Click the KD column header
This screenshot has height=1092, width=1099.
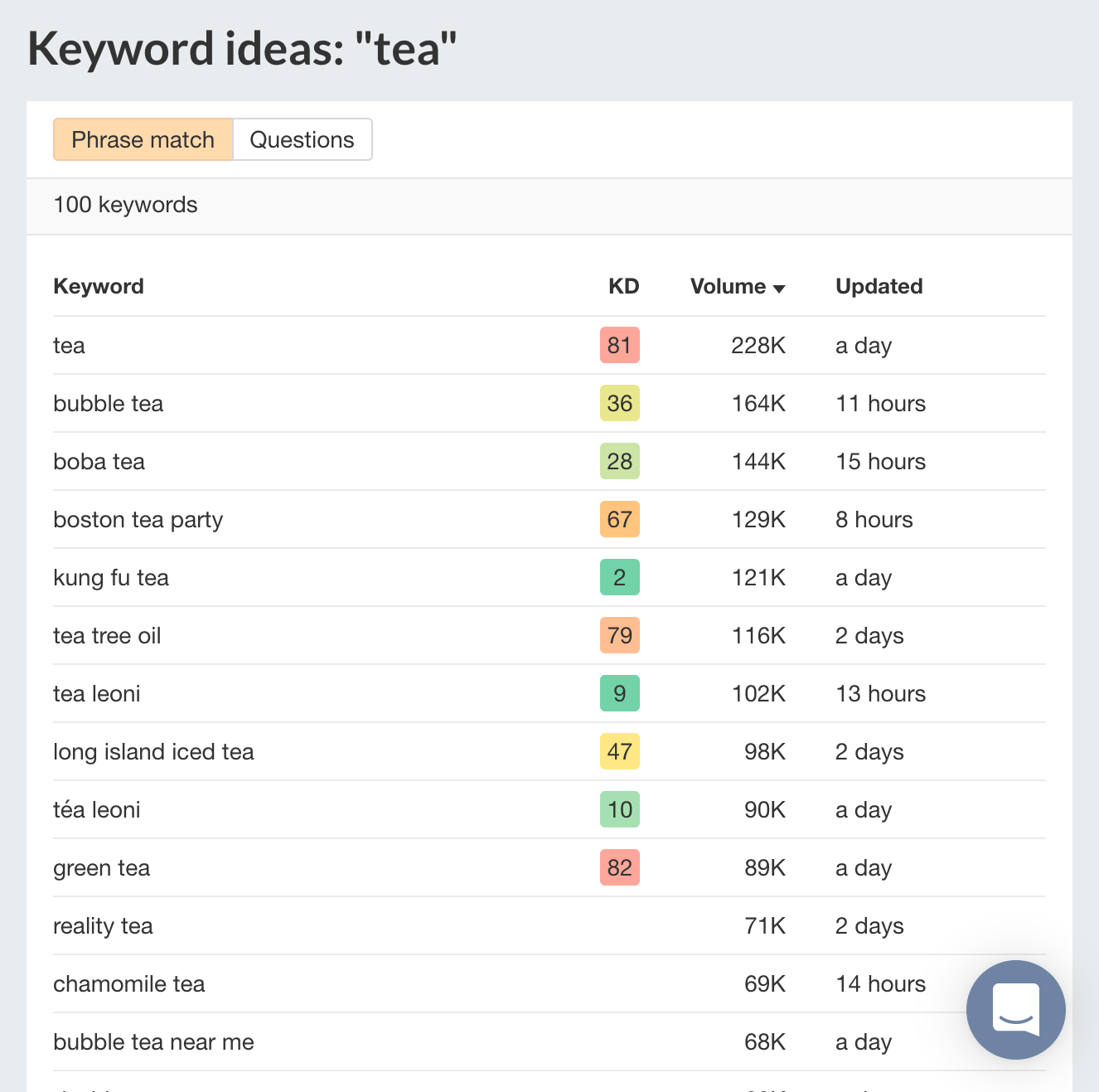click(x=623, y=287)
